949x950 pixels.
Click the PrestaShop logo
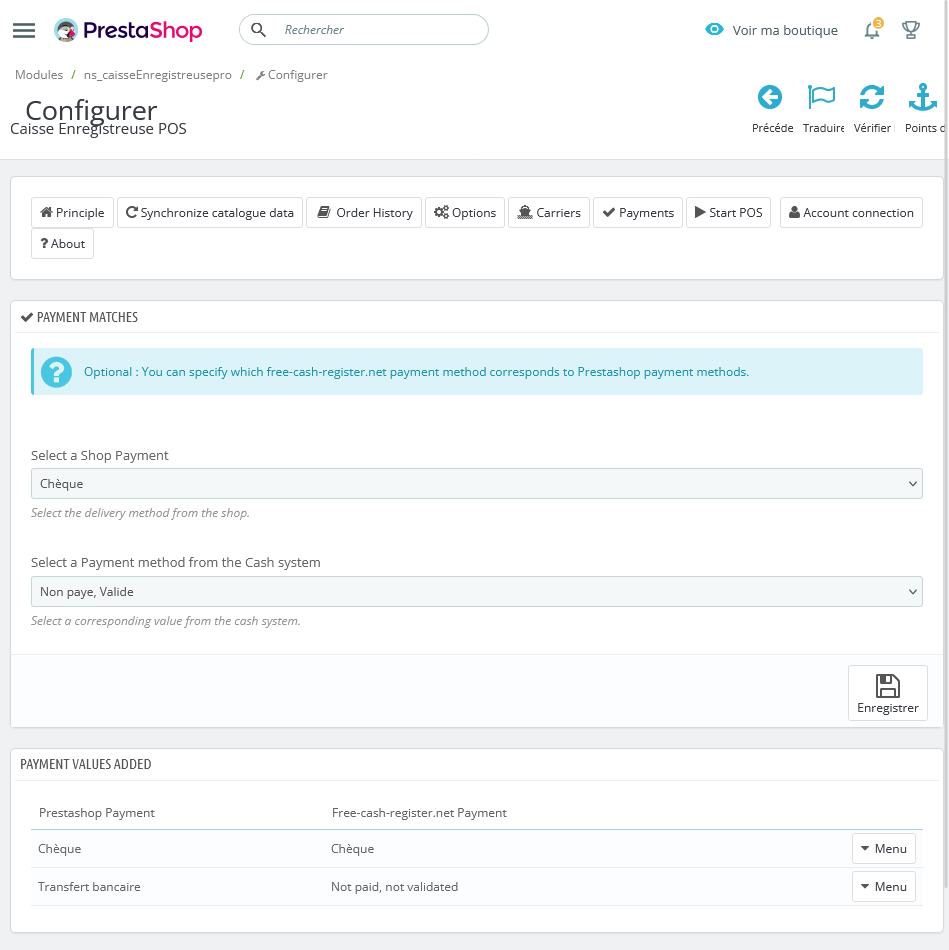[x=128, y=30]
